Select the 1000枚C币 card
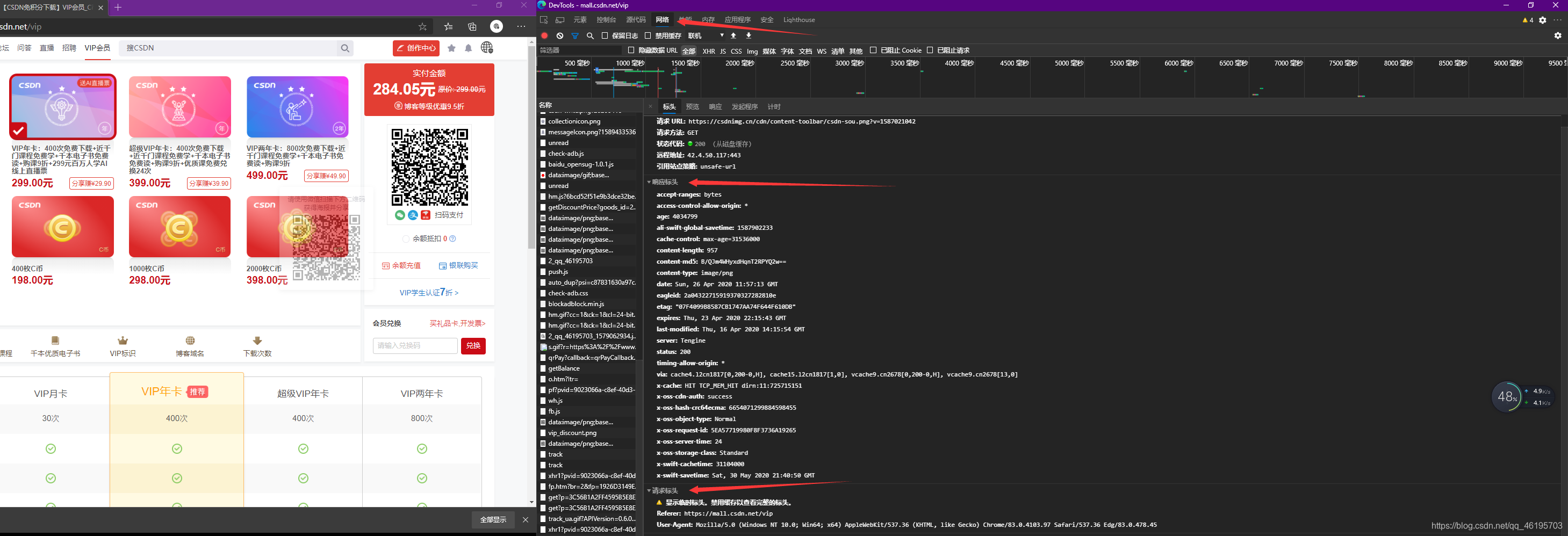Image resolution: width=1568 pixels, height=536 pixels. [x=179, y=226]
